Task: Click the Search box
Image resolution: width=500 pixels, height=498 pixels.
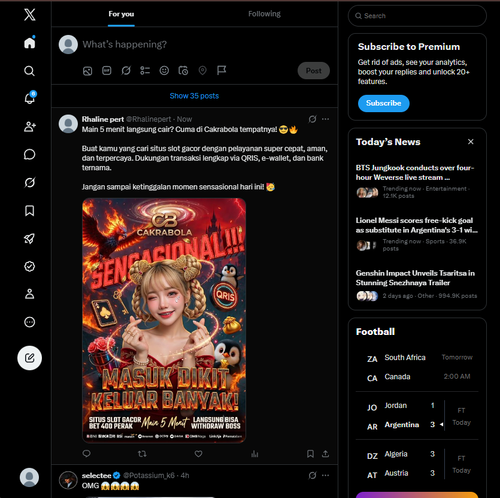Action: [417, 16]
